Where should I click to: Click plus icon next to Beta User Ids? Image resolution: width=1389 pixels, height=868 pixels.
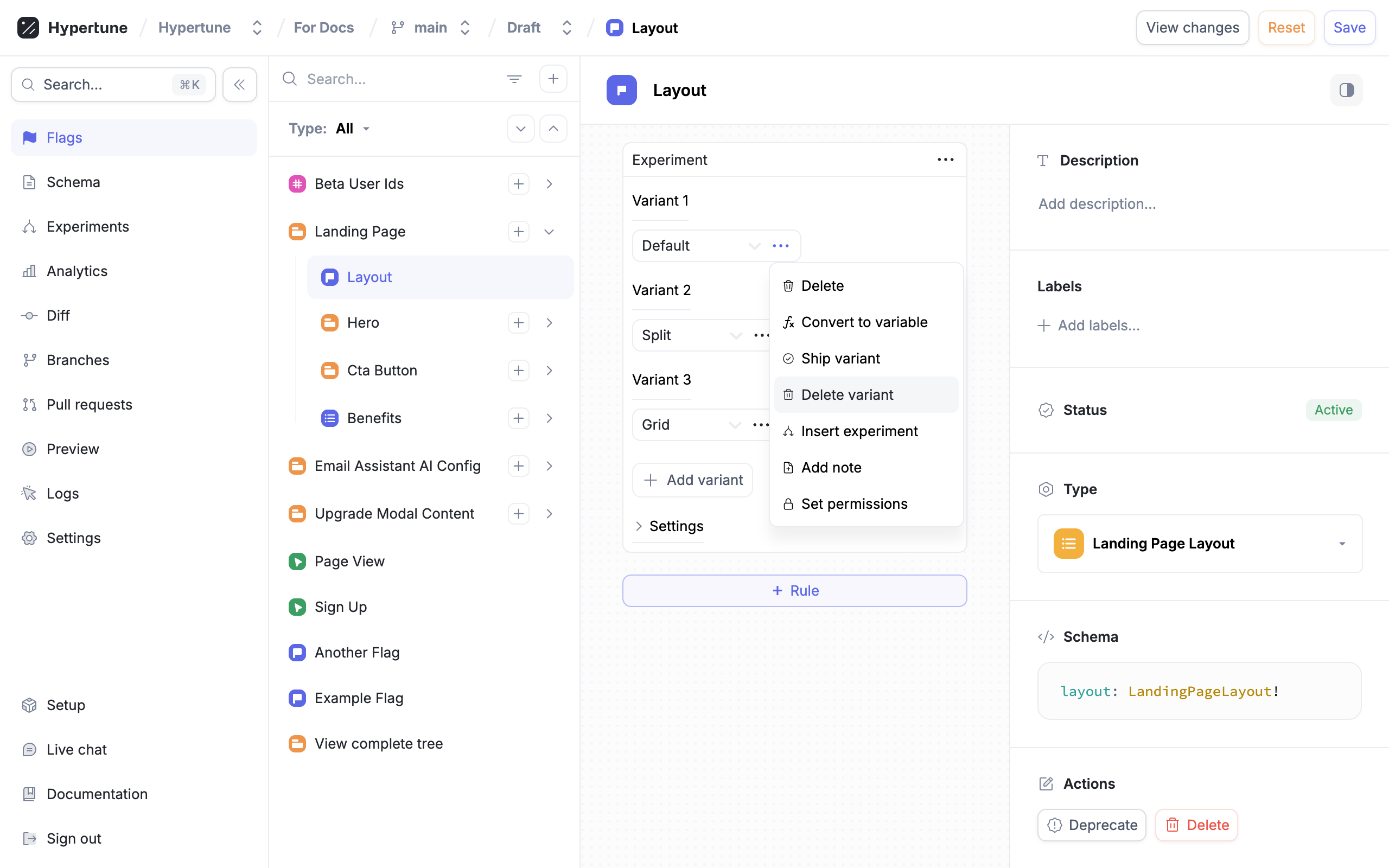point(518,184)
